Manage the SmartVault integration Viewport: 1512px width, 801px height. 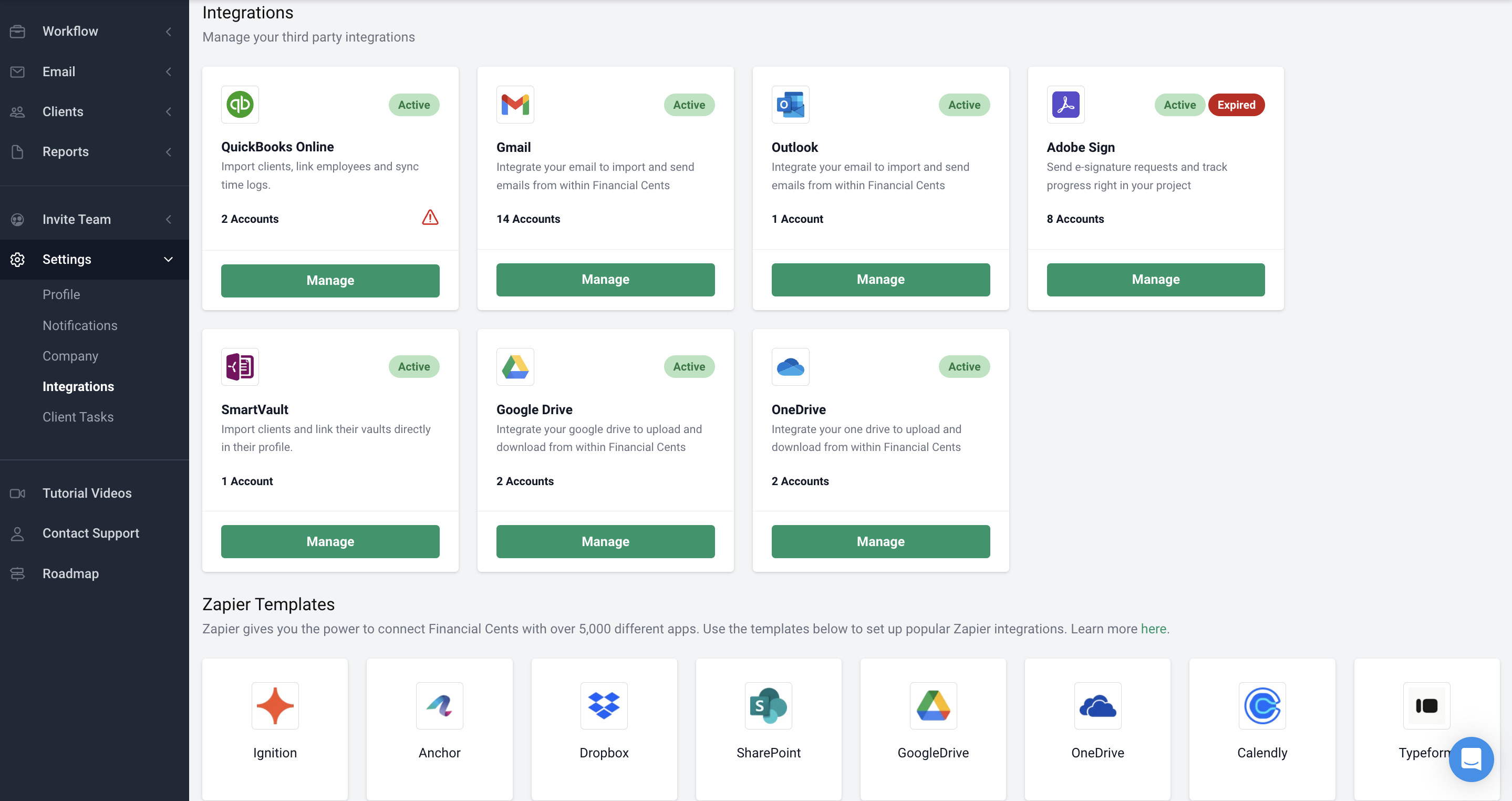point(330,541)
